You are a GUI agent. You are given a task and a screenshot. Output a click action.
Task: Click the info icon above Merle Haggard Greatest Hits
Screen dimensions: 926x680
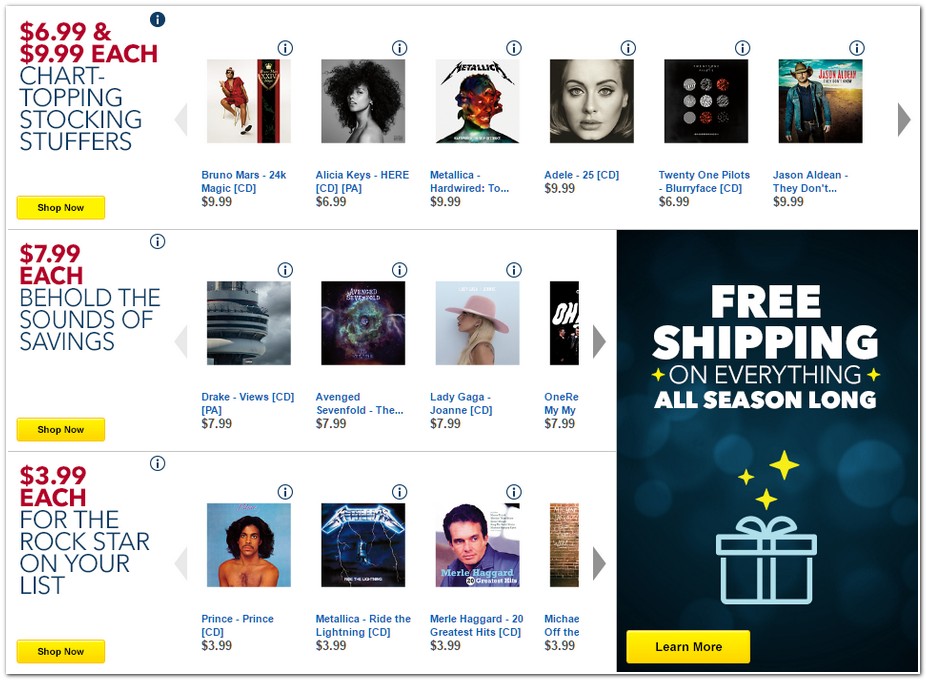click(x=514, y=491)
